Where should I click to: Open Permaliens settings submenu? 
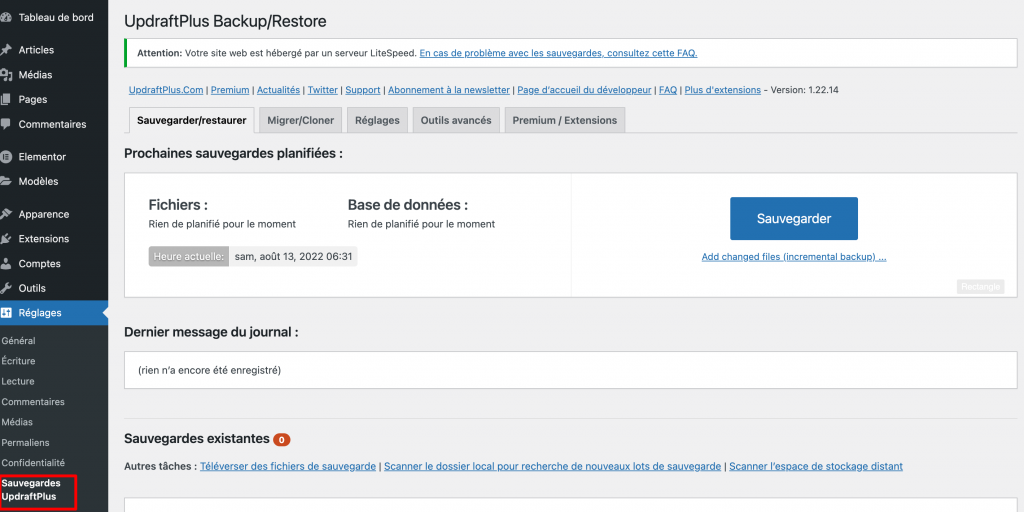click(x=25, y=443)
